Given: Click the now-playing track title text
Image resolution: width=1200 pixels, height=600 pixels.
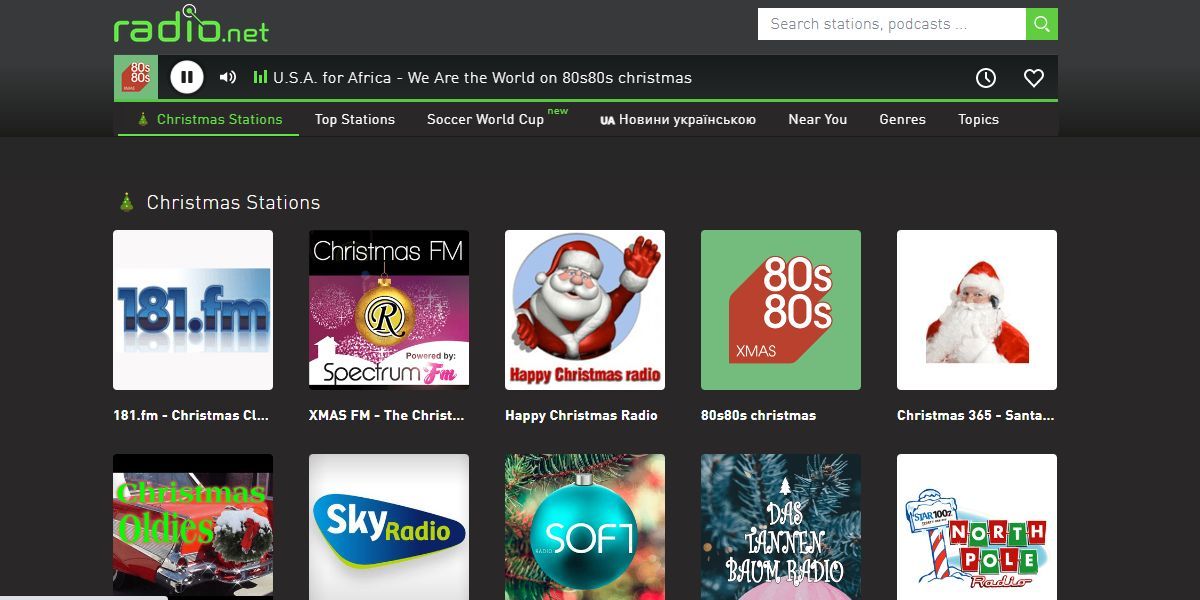Looking at the screenshot, I should pos(482,78).
